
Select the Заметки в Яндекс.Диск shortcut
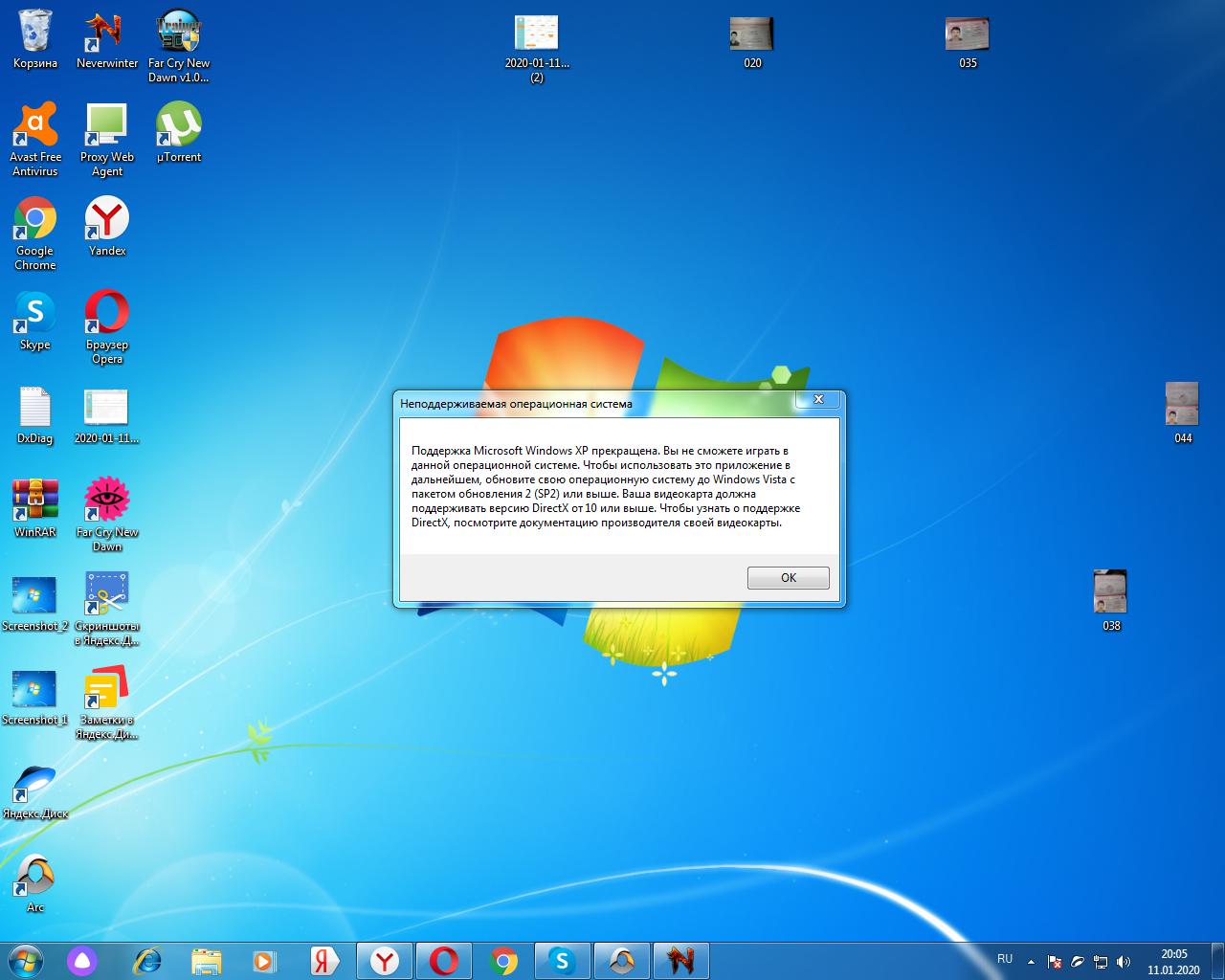tap(107, 702)
